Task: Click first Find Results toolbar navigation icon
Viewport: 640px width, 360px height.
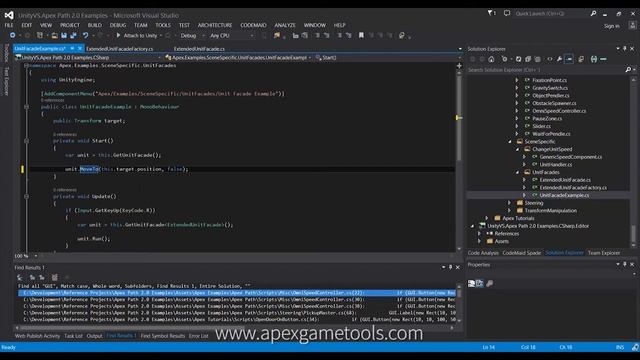Action: (20, 277)
